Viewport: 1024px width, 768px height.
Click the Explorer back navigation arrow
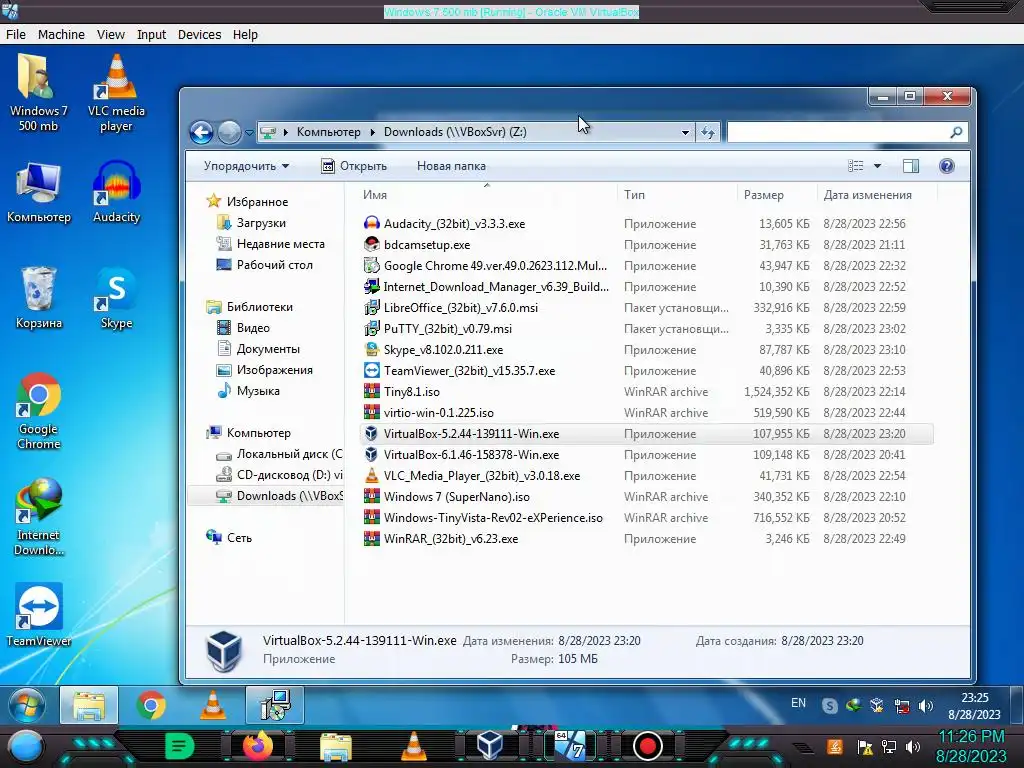coord(201,133)
